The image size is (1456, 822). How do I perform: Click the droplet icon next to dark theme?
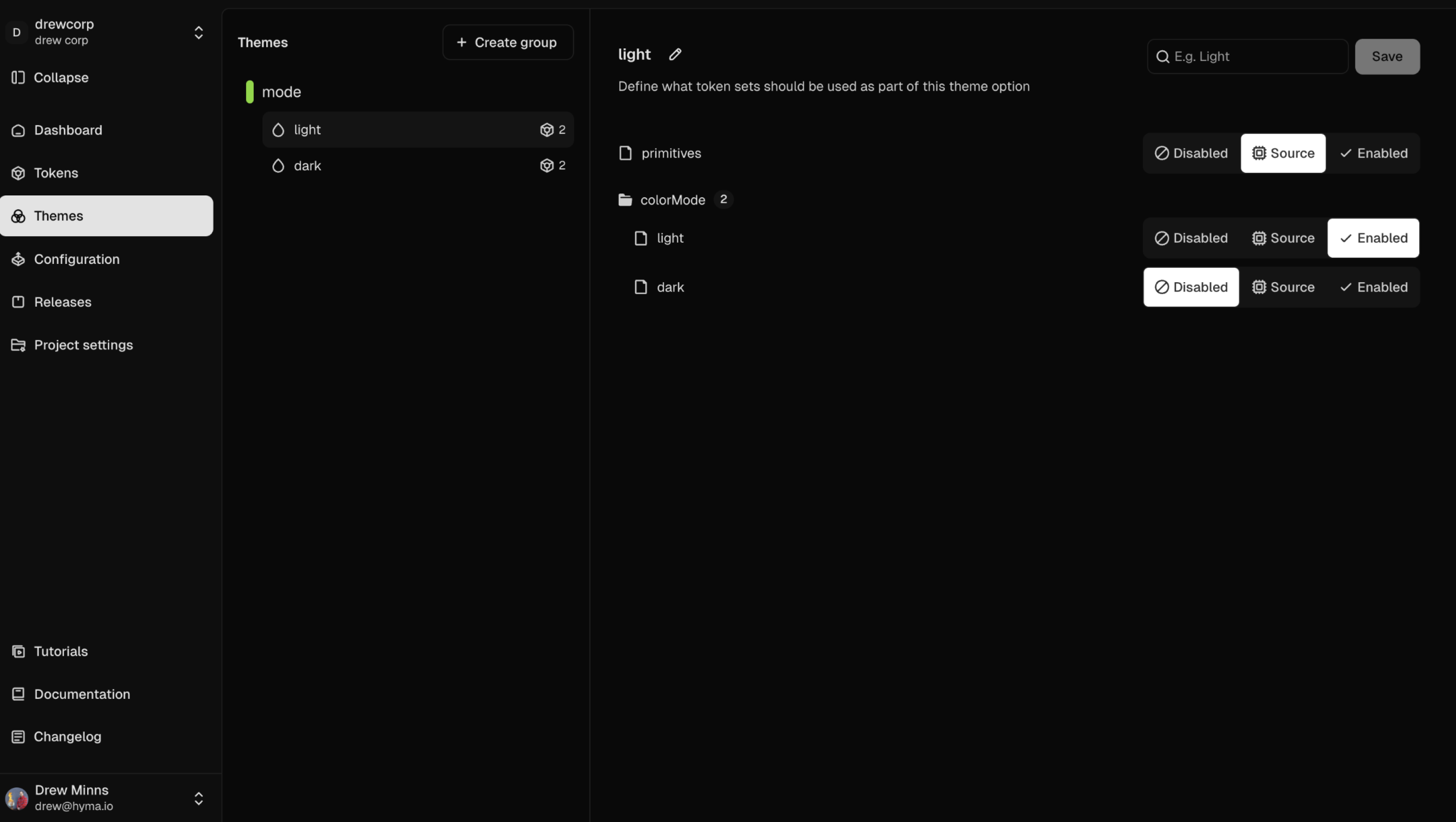coord(278,166)
